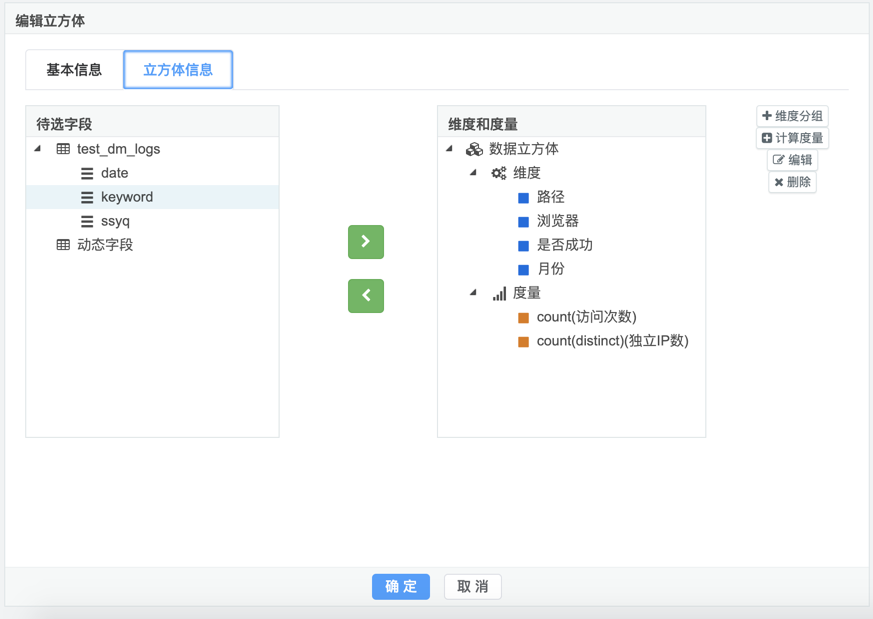Open the 立方体信息 tab
Screen dimensions: 873x619
click(x=178, y=70)
